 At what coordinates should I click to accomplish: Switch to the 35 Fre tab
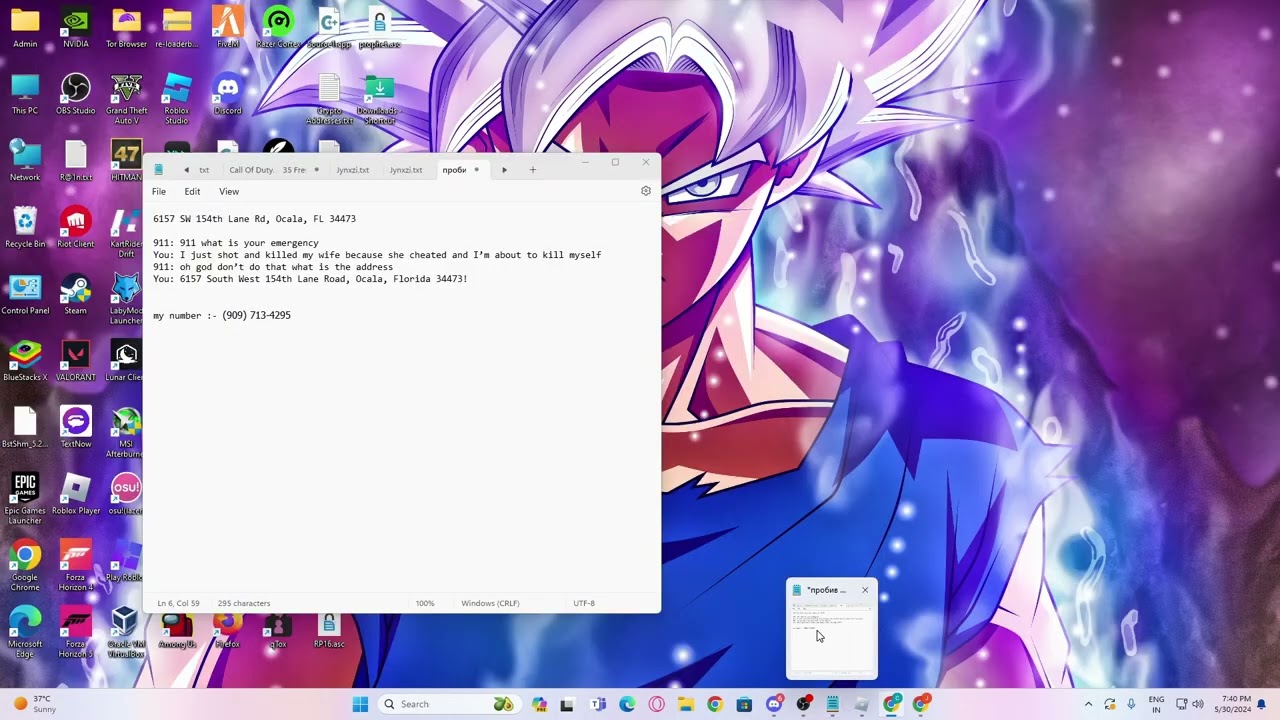coord(294,170)
